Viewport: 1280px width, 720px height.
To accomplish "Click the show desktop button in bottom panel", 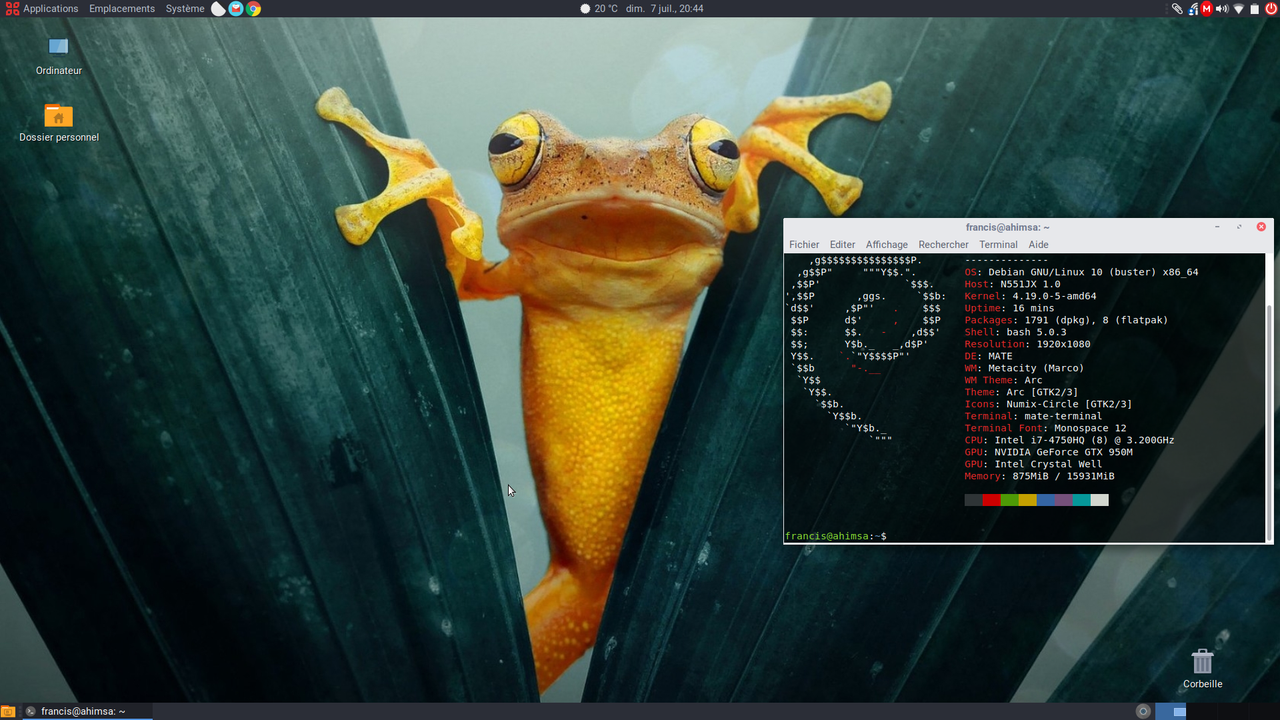I will 8,711.
